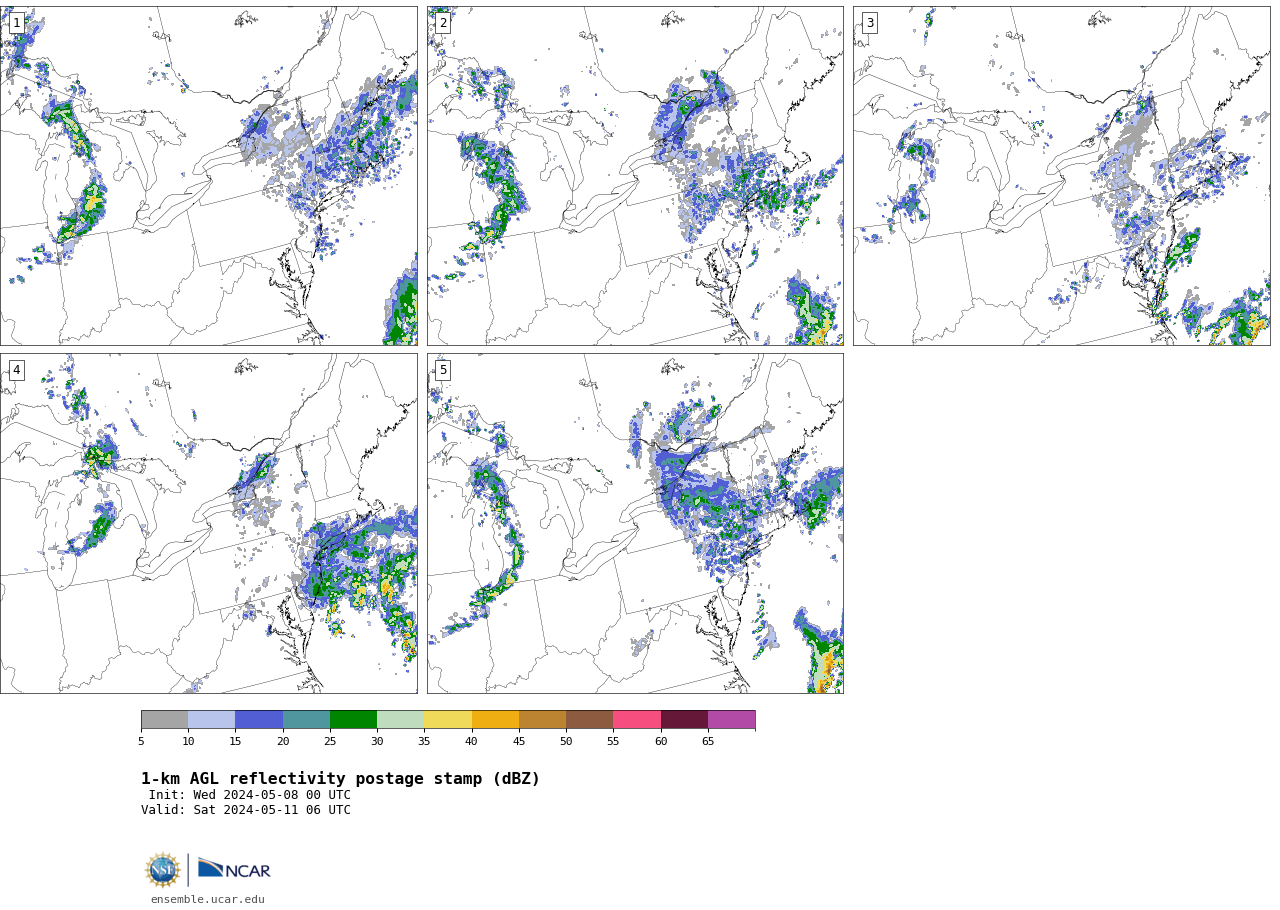The image size is (1280, 910).
Task: Click the maroon 60-65 dBZ swatch
Action: 684,720
